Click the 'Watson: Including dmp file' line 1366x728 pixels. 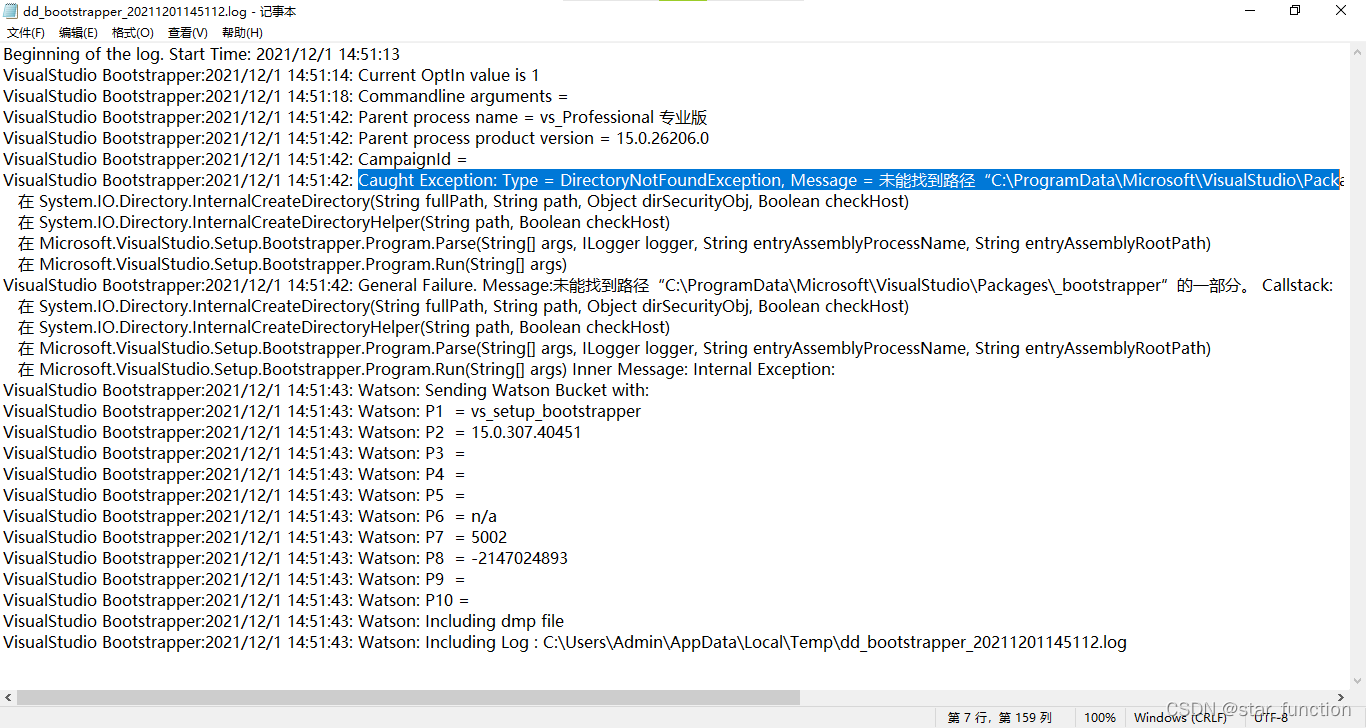pyautogui.click(x=283, y=621)
